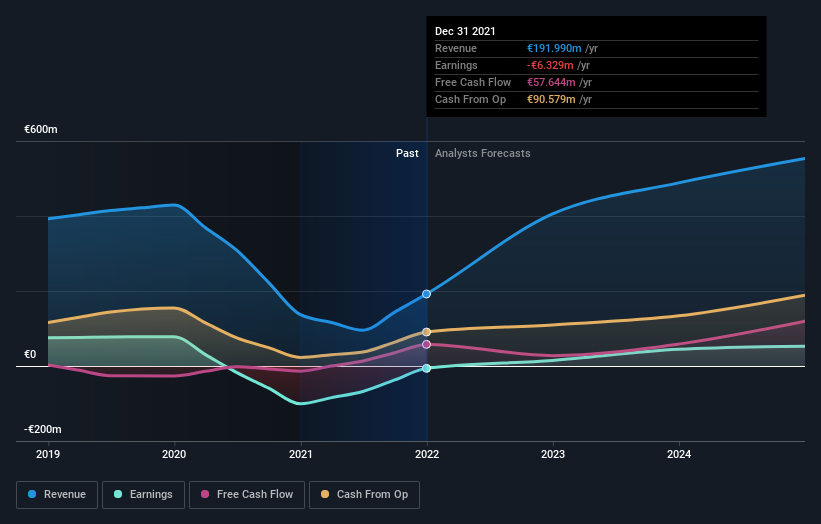Click the €90.579m cash from op value
Viewport: 821px width, 524px height.
pos(551,99)
